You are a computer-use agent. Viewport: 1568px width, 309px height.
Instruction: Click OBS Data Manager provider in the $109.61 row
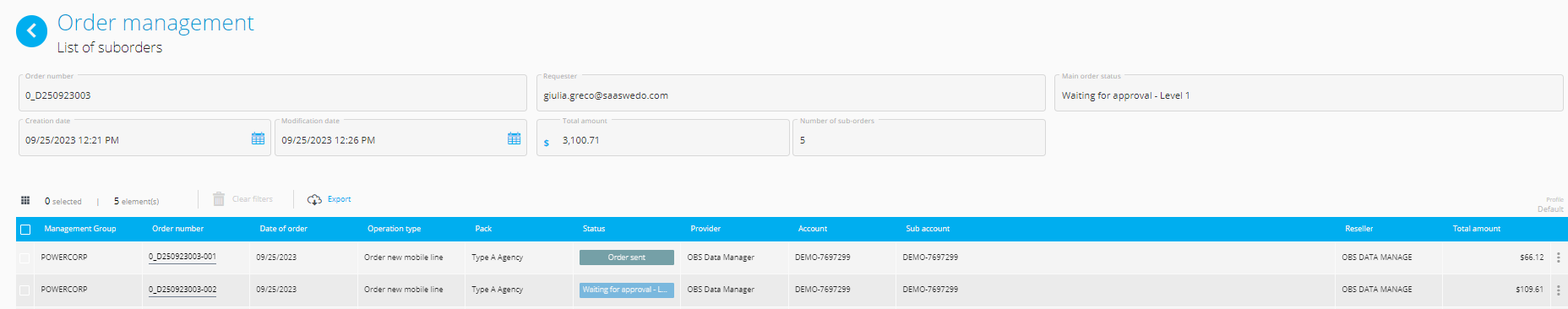pos(721,290)
